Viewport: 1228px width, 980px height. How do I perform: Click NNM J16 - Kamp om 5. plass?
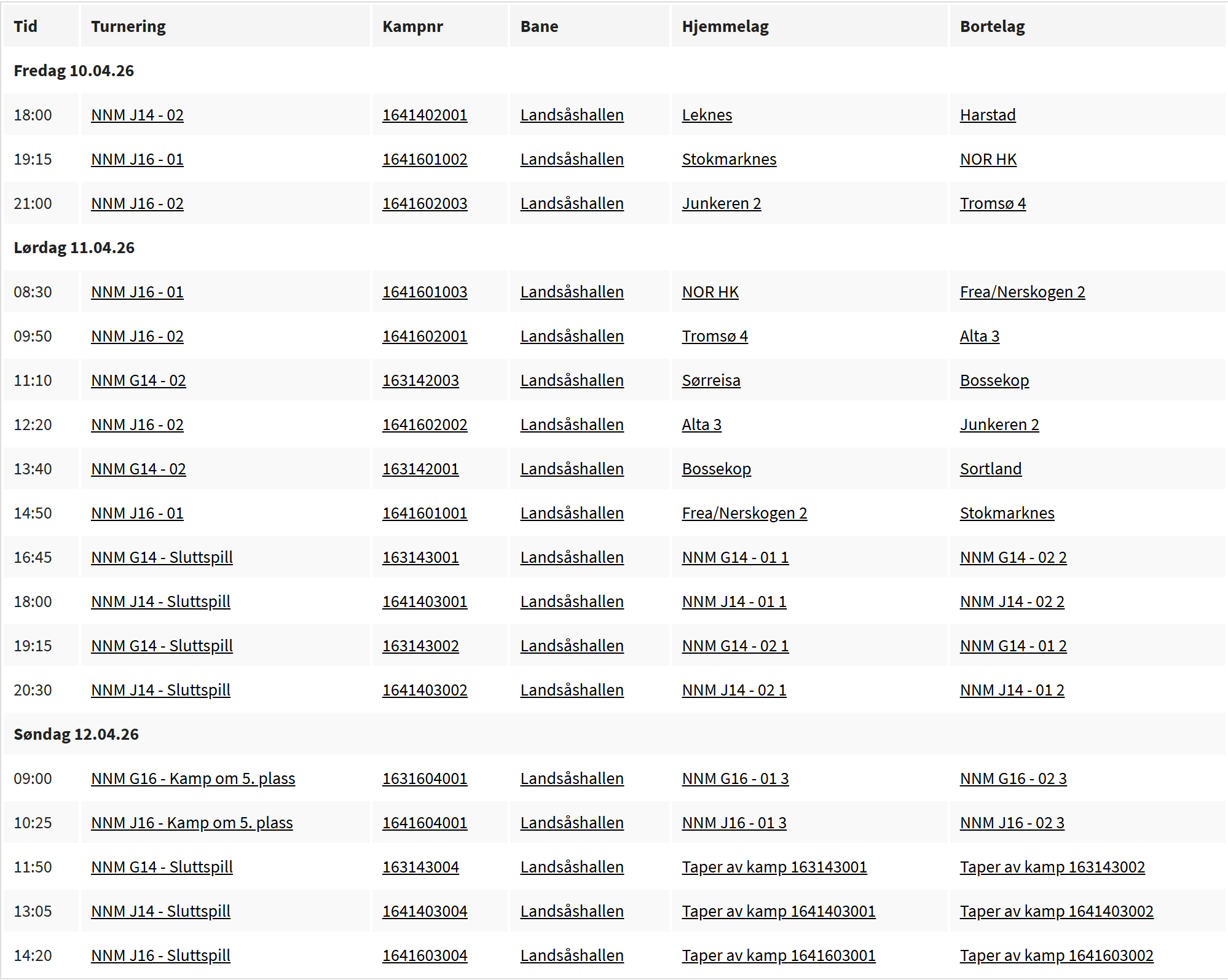pyautogui.click(x=192, y=823)
